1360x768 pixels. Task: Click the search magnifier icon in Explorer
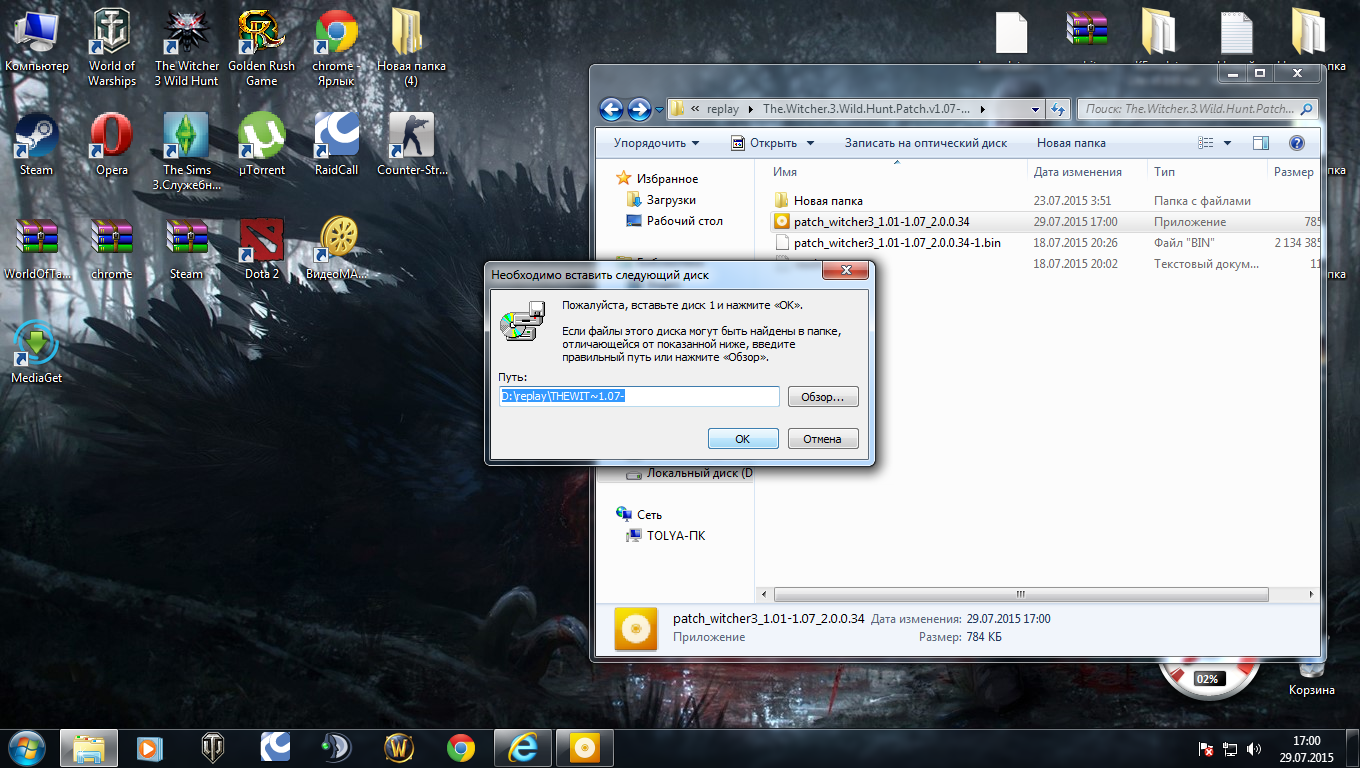tap(1306, 109)
